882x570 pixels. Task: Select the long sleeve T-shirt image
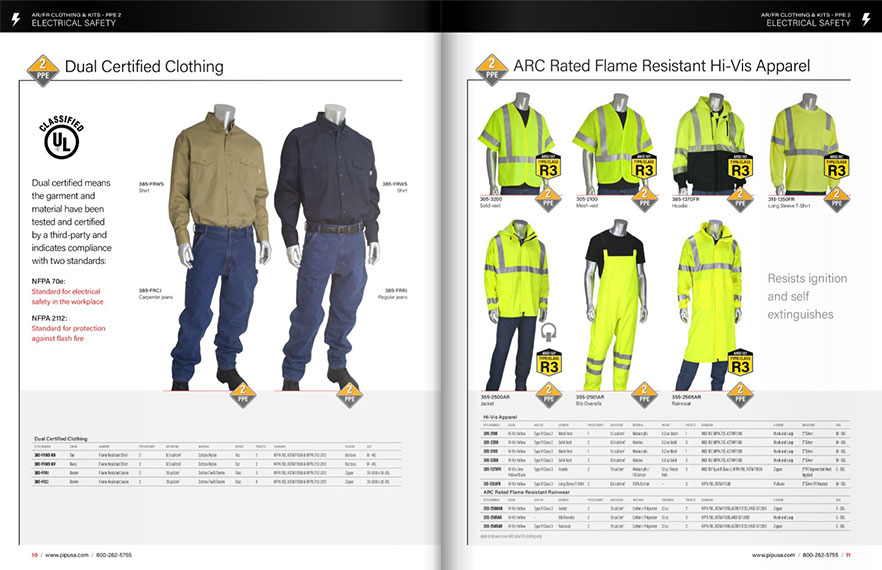point(804,143)
